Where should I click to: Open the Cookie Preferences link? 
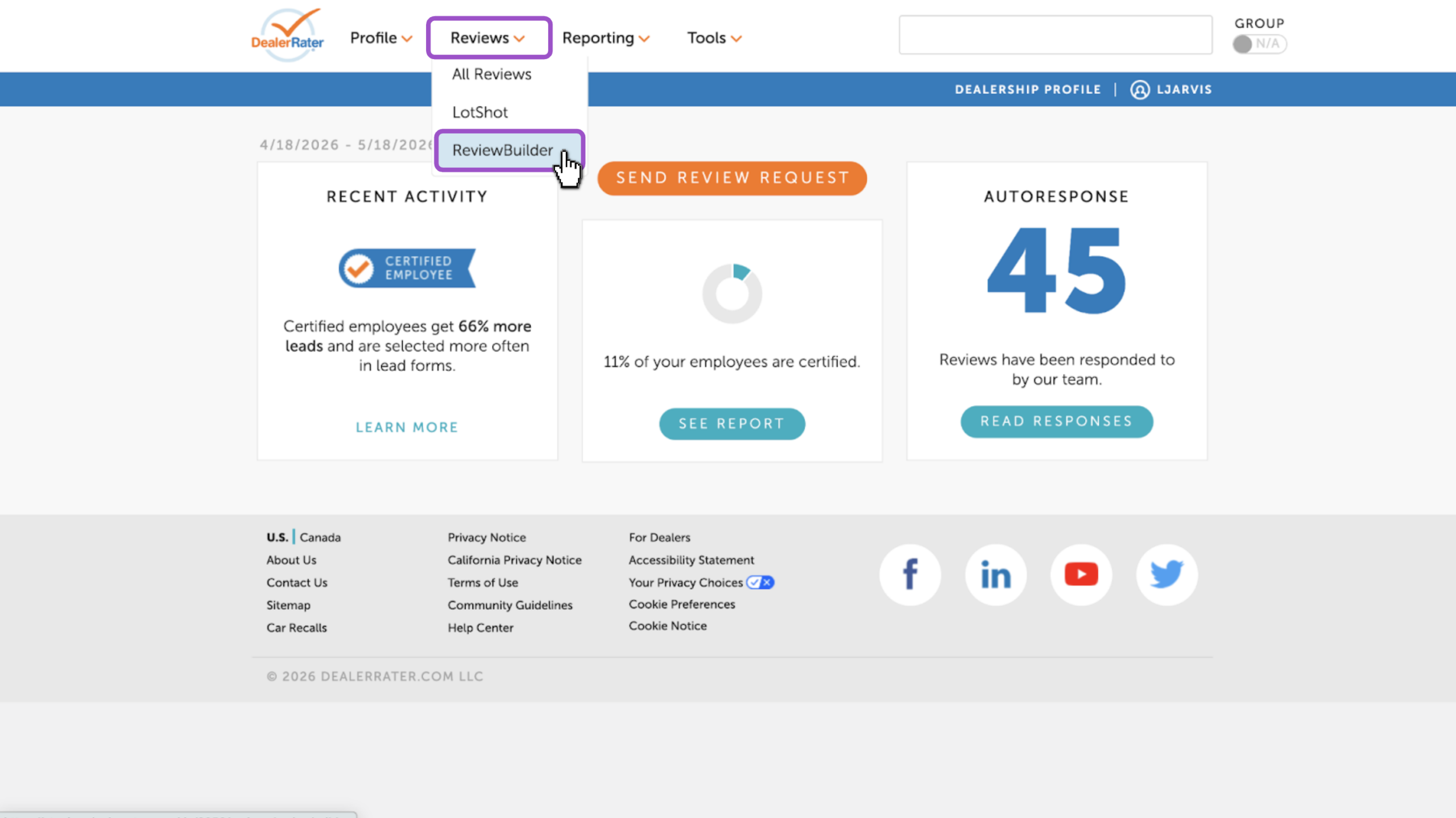[x=682, y=604]
